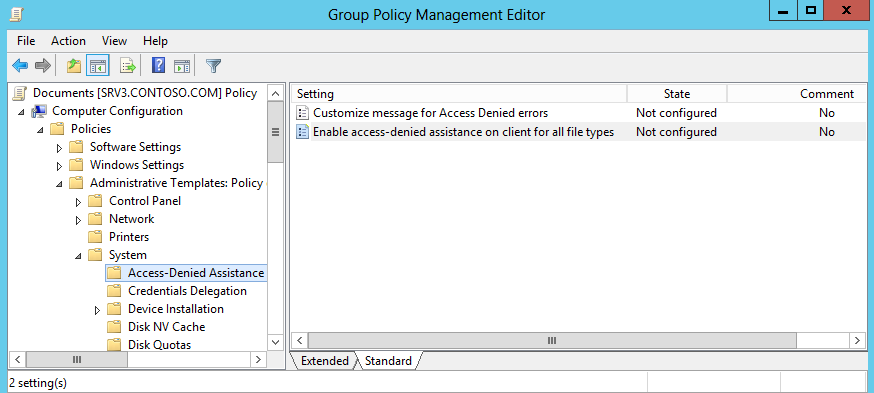Click the Back arrow toolbar icon

(20, 66)
